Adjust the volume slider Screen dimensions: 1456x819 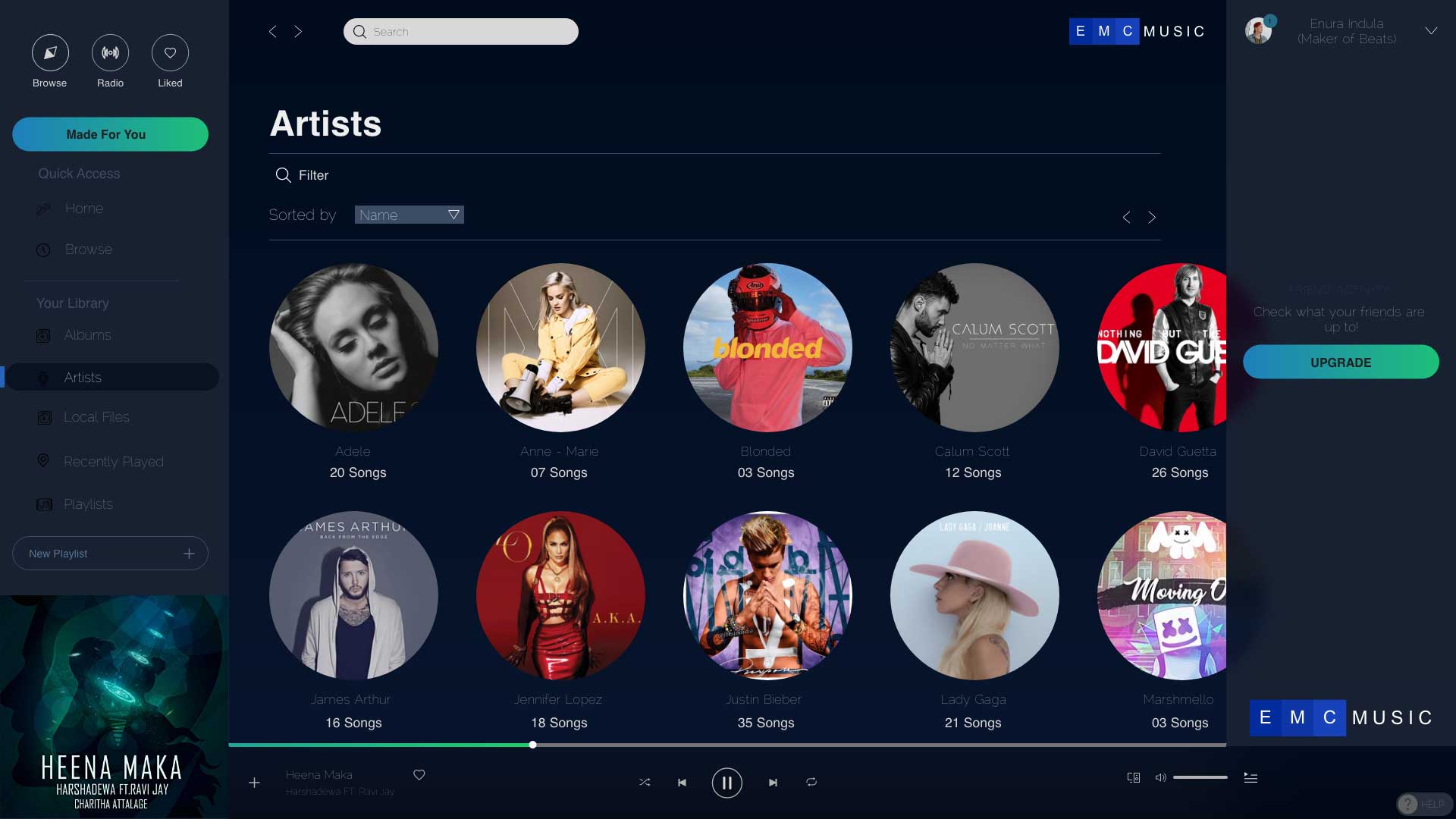coord(1200,777)
